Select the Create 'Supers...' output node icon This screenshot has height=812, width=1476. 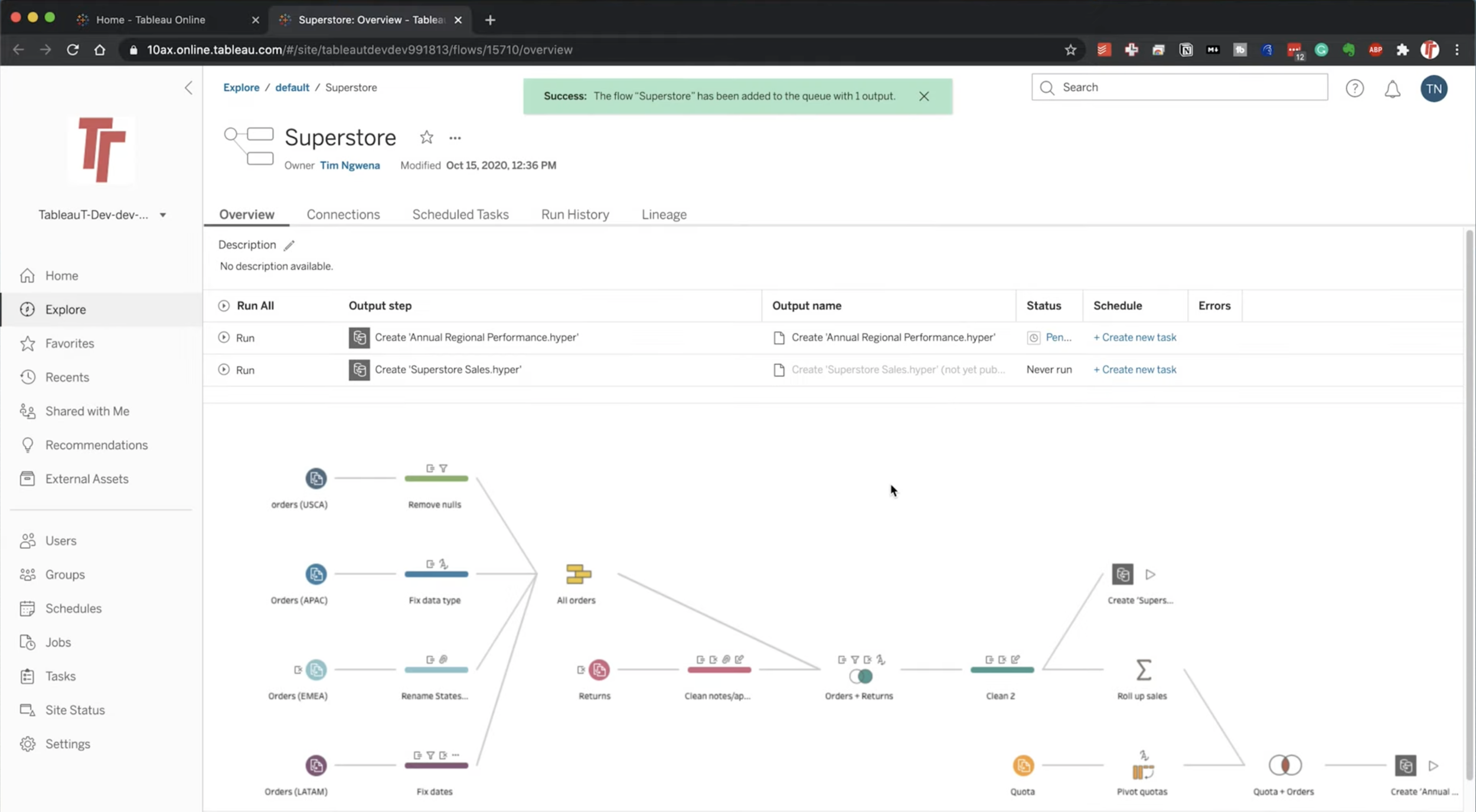[1122, 574]
